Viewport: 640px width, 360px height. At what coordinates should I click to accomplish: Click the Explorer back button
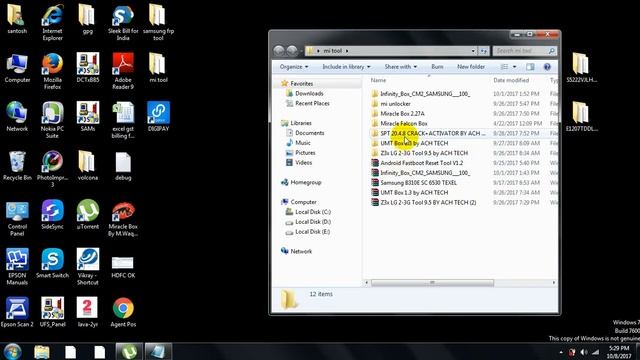(279, 51)
